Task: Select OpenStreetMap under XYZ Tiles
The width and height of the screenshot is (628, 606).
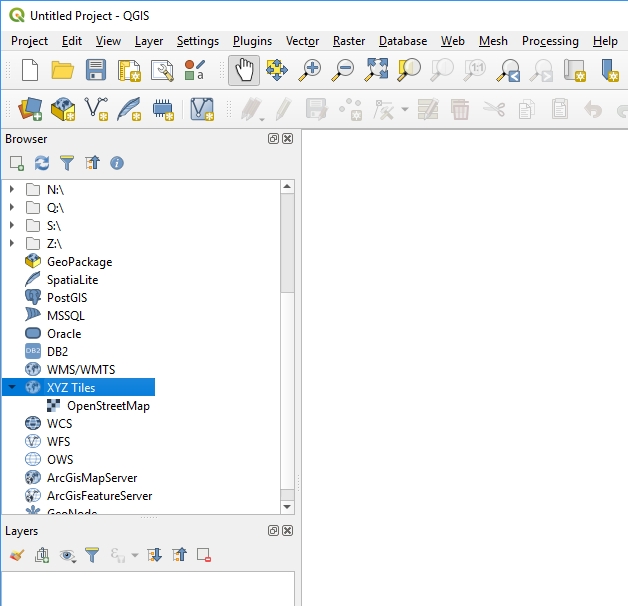Action: 108,405
